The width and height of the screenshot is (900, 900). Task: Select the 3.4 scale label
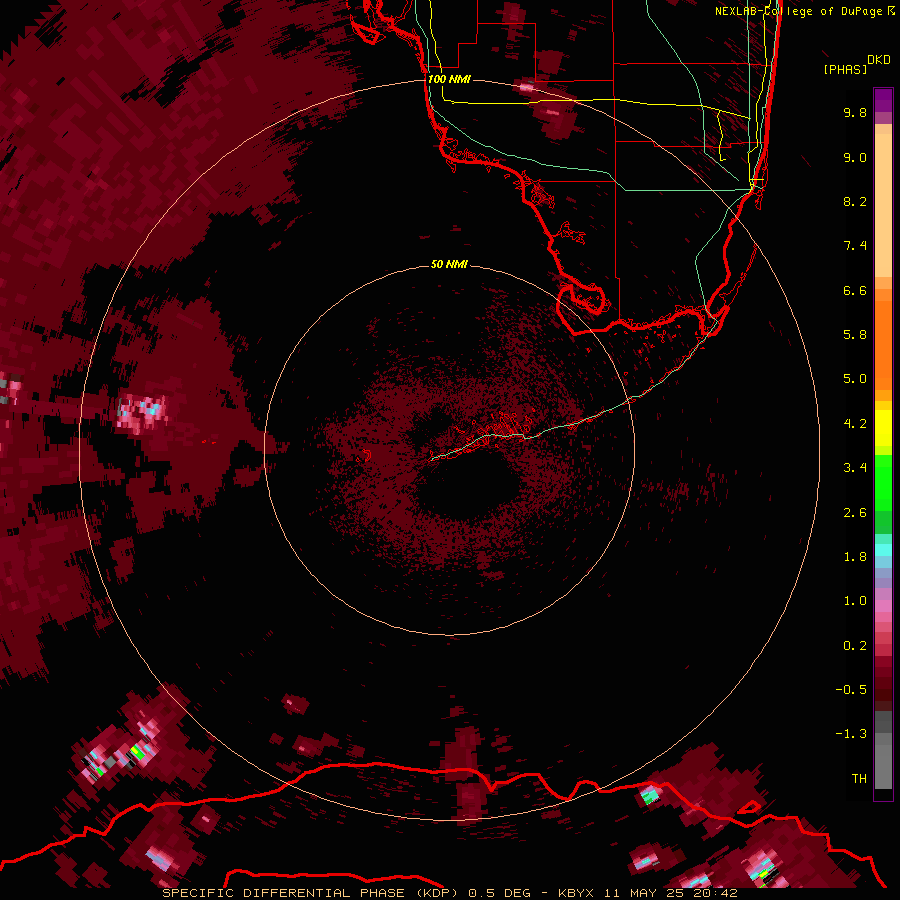coord(855,468)
